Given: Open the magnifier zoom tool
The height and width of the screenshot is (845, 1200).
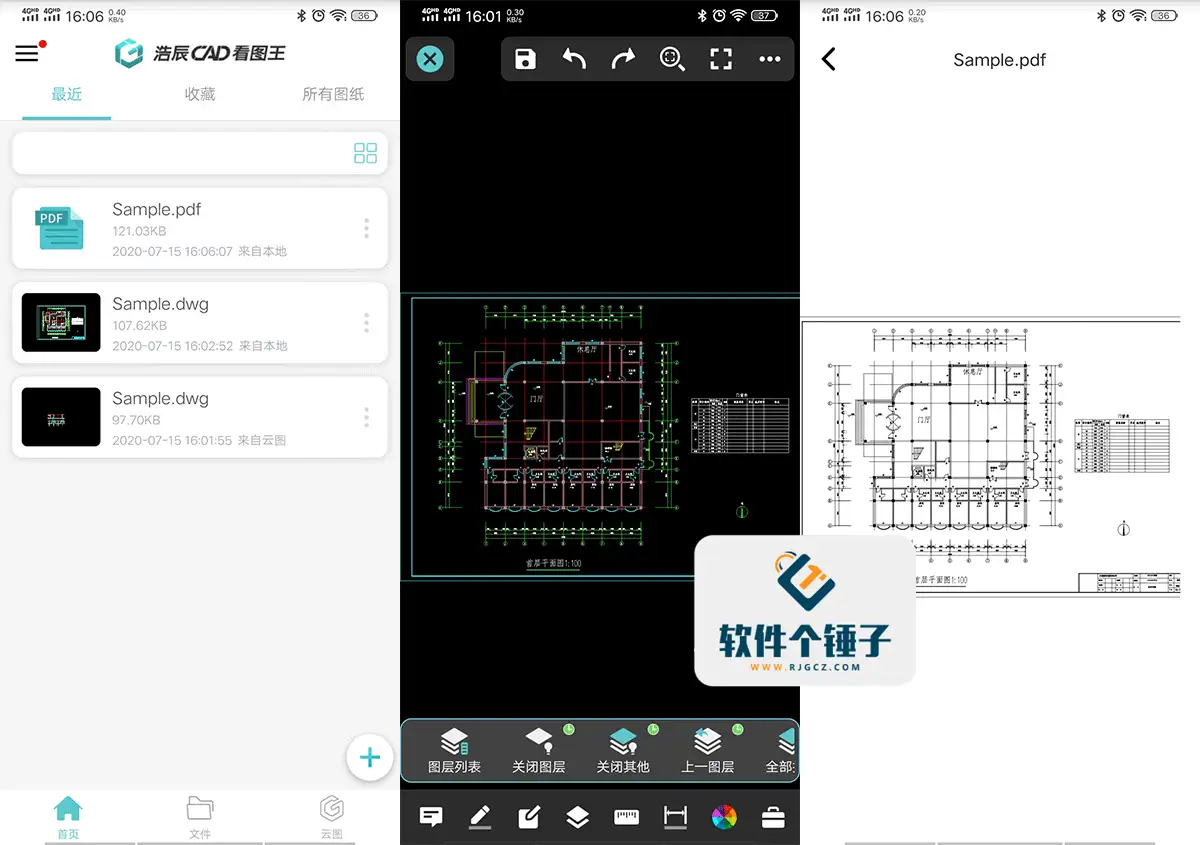Looking at the screenshot, I should 672,59.
